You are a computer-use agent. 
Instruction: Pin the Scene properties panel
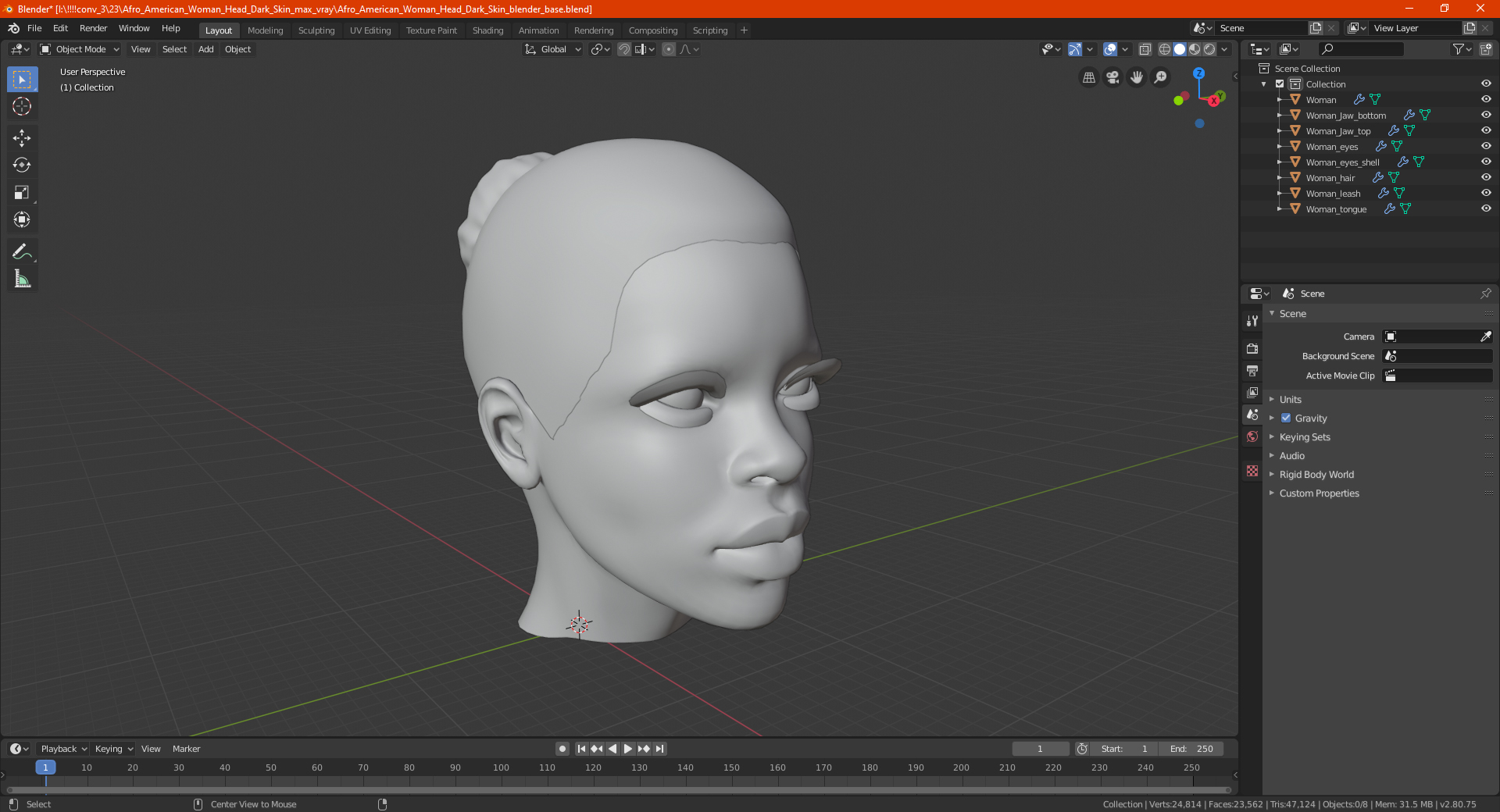pos(1485,294)
